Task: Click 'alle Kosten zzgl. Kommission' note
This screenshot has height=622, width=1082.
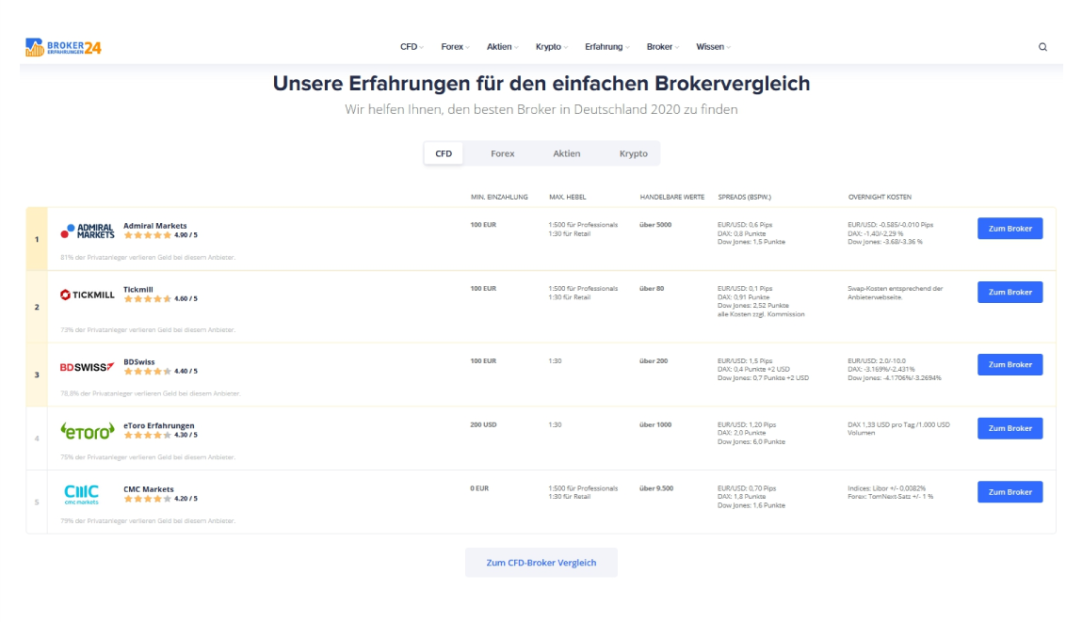Action: pos(761,314)
